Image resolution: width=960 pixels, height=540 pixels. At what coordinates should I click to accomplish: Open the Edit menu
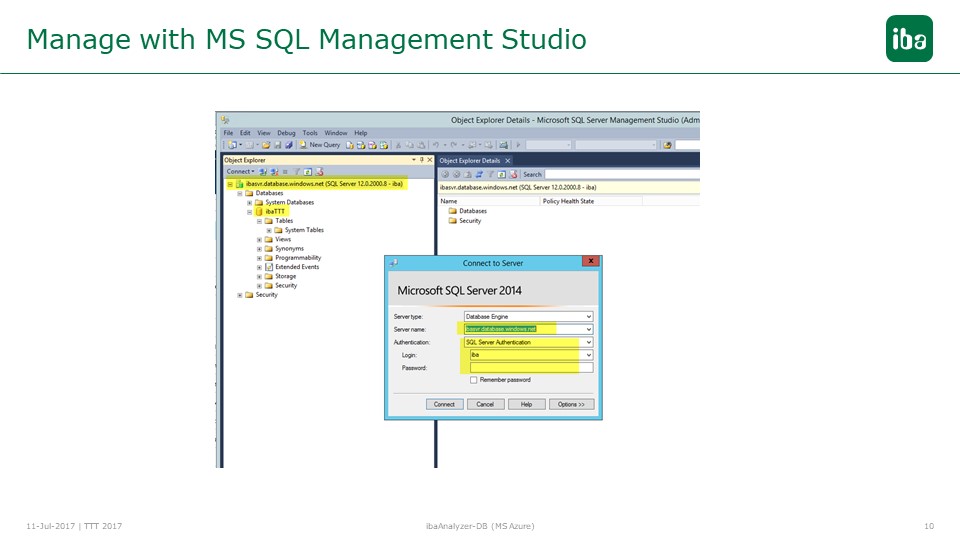click(x=245, y=133)
